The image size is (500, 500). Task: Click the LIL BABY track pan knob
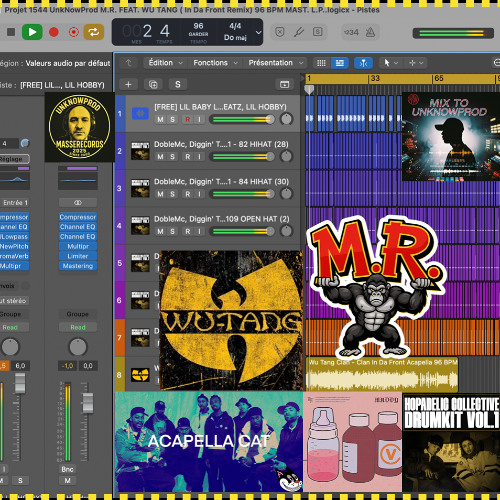tap(286, 119)
